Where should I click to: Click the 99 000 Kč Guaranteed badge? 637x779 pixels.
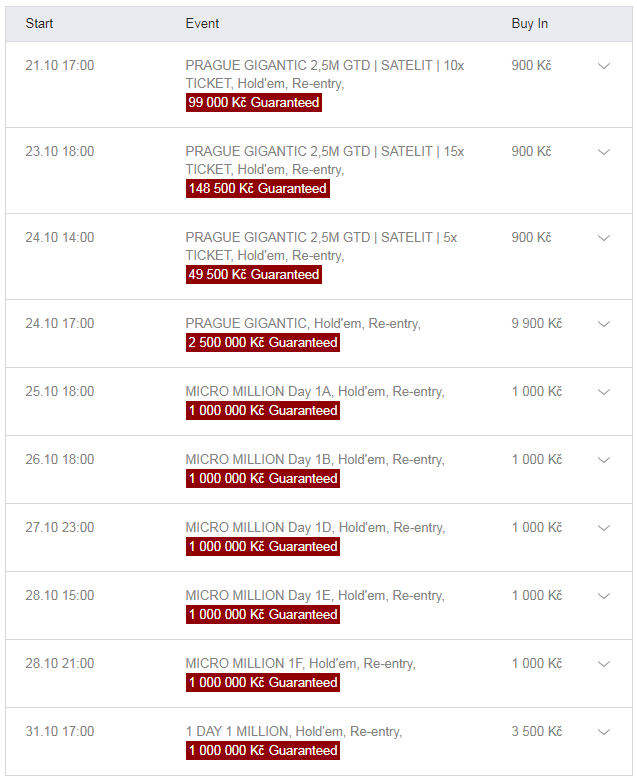(253, 103)
